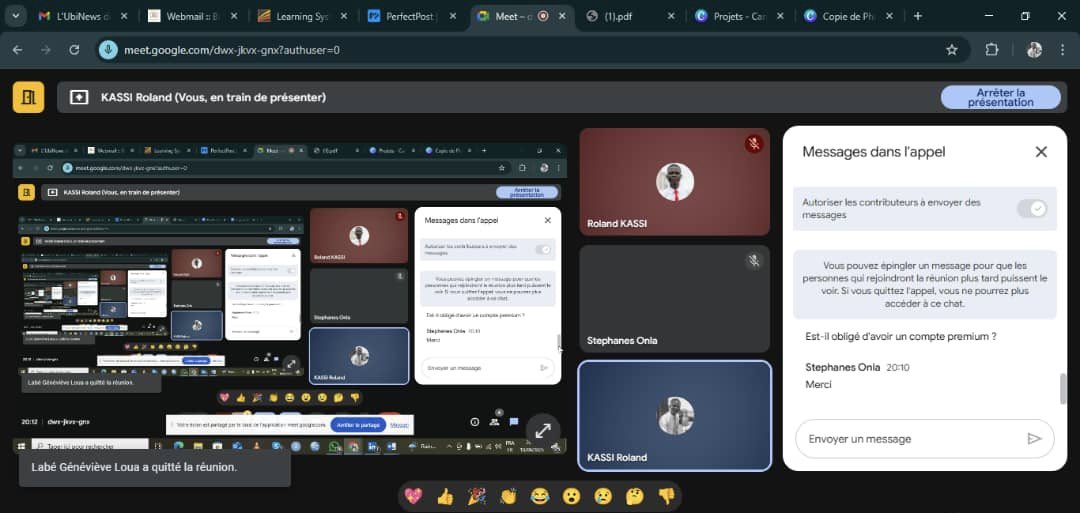Image resolution: width=1080 pixels, height=513 pixels.
Task: Close the Messages dans l'appel panel
Action: tap(1041, 152)
